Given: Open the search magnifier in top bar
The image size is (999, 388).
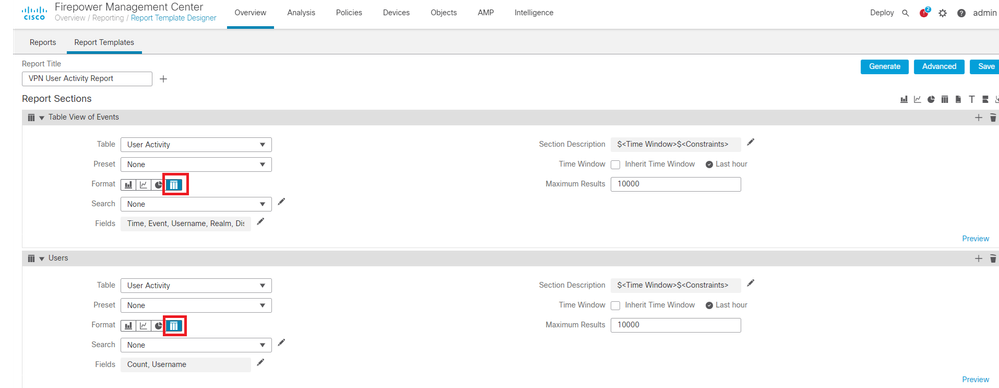Looking at the screenshot, I should pyautogui.click(x=905, y=13).
